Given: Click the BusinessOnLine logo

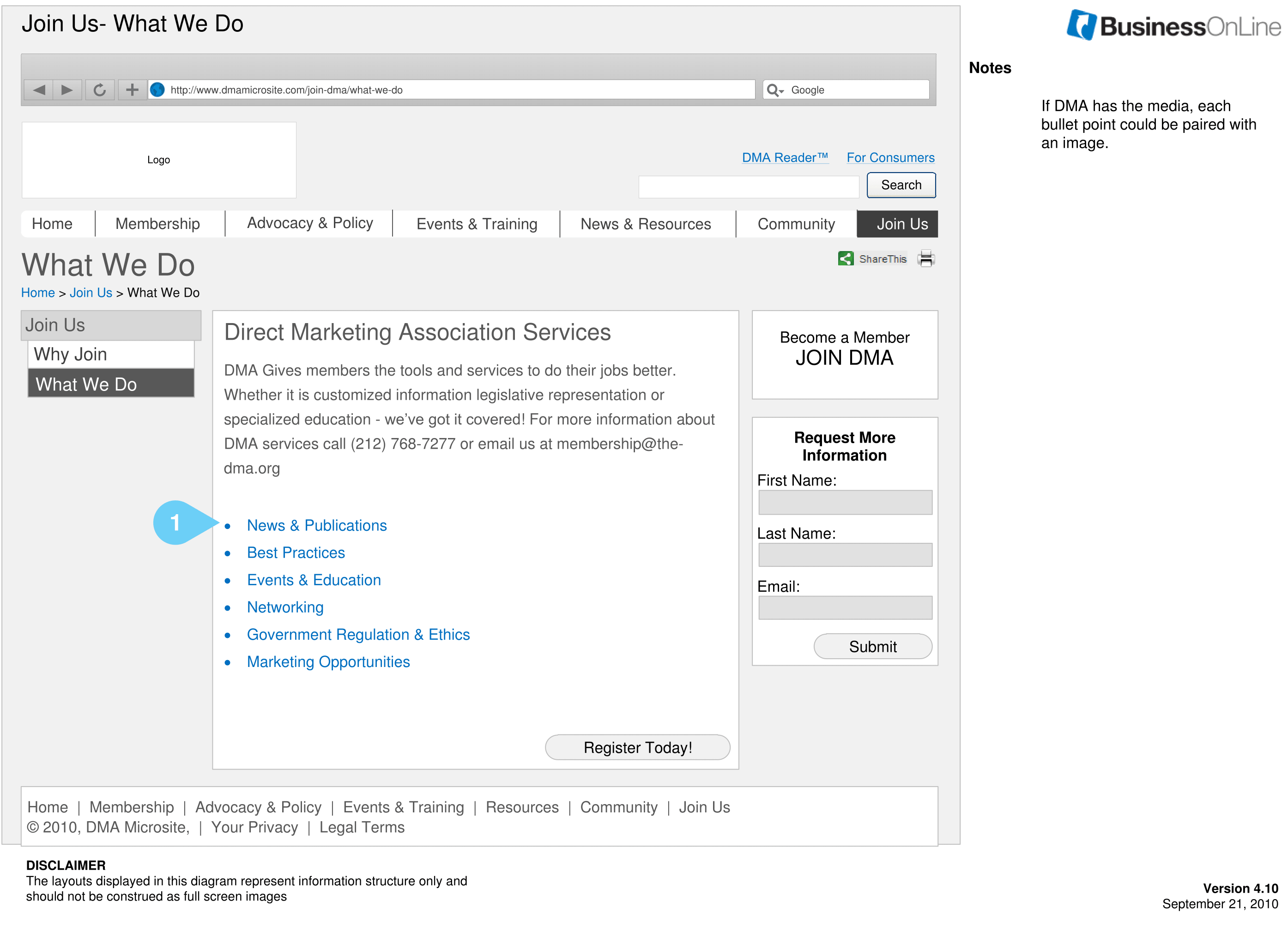Looking at the screenshot, I should (1173, 25).
